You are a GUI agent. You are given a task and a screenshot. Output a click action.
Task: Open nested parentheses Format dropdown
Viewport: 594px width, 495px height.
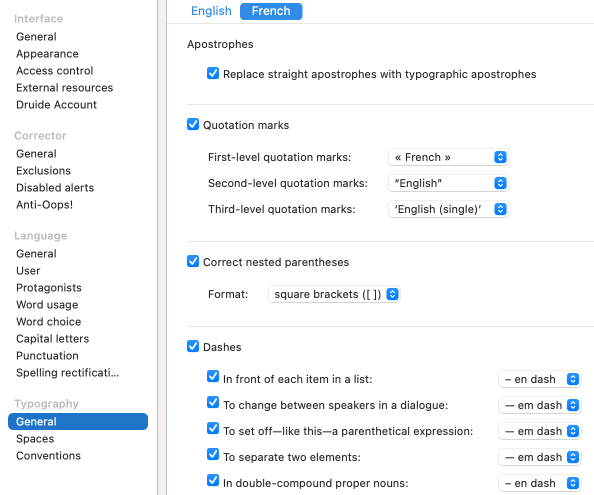(x=334, y=294)
